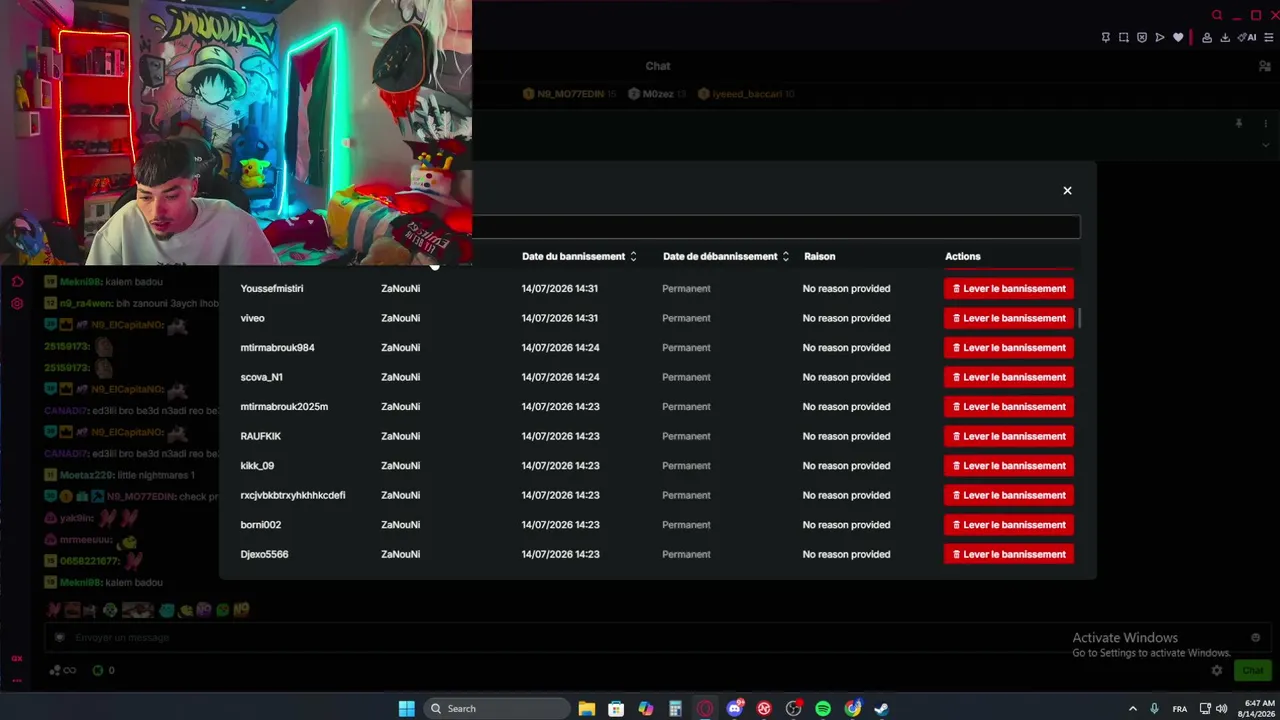Lift the ban for borni002

pyautogui.click(x=1009, y=525)
